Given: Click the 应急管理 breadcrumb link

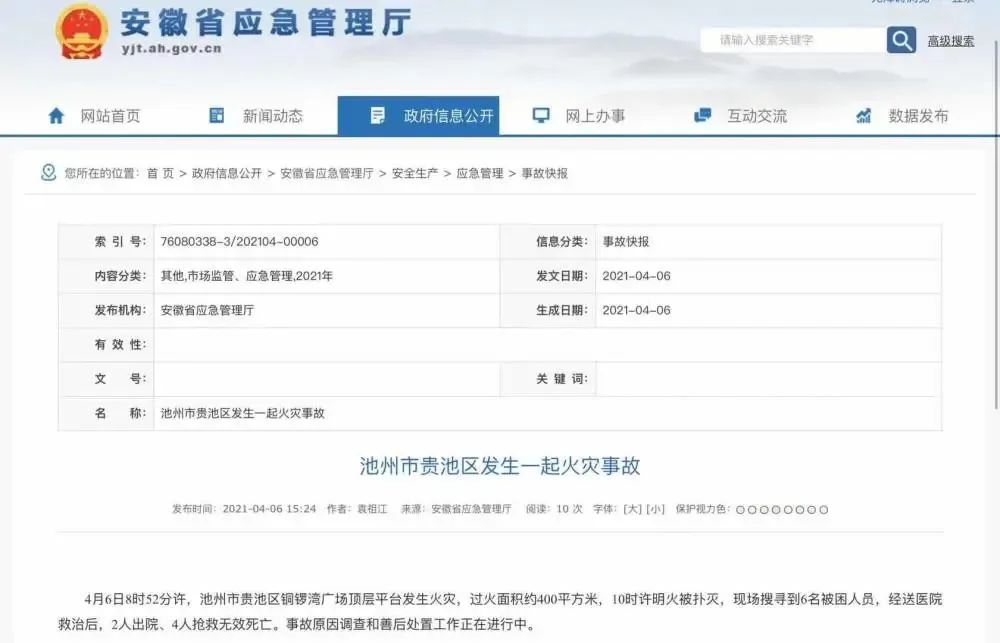Looking at the screenshot, I should pos(480,174).
